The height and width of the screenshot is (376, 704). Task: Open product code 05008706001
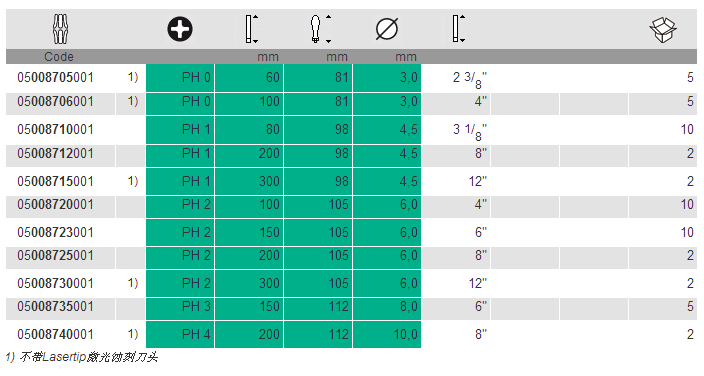pyautogui.click(x=55, y=102)
